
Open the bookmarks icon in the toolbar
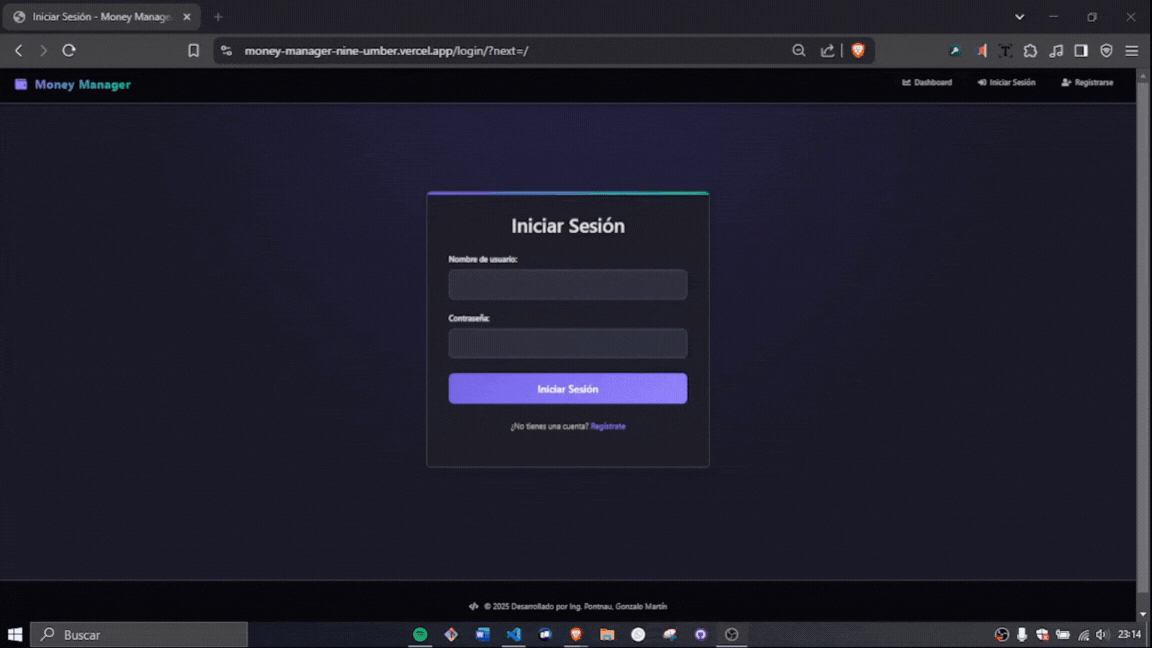tap(193, 50)
